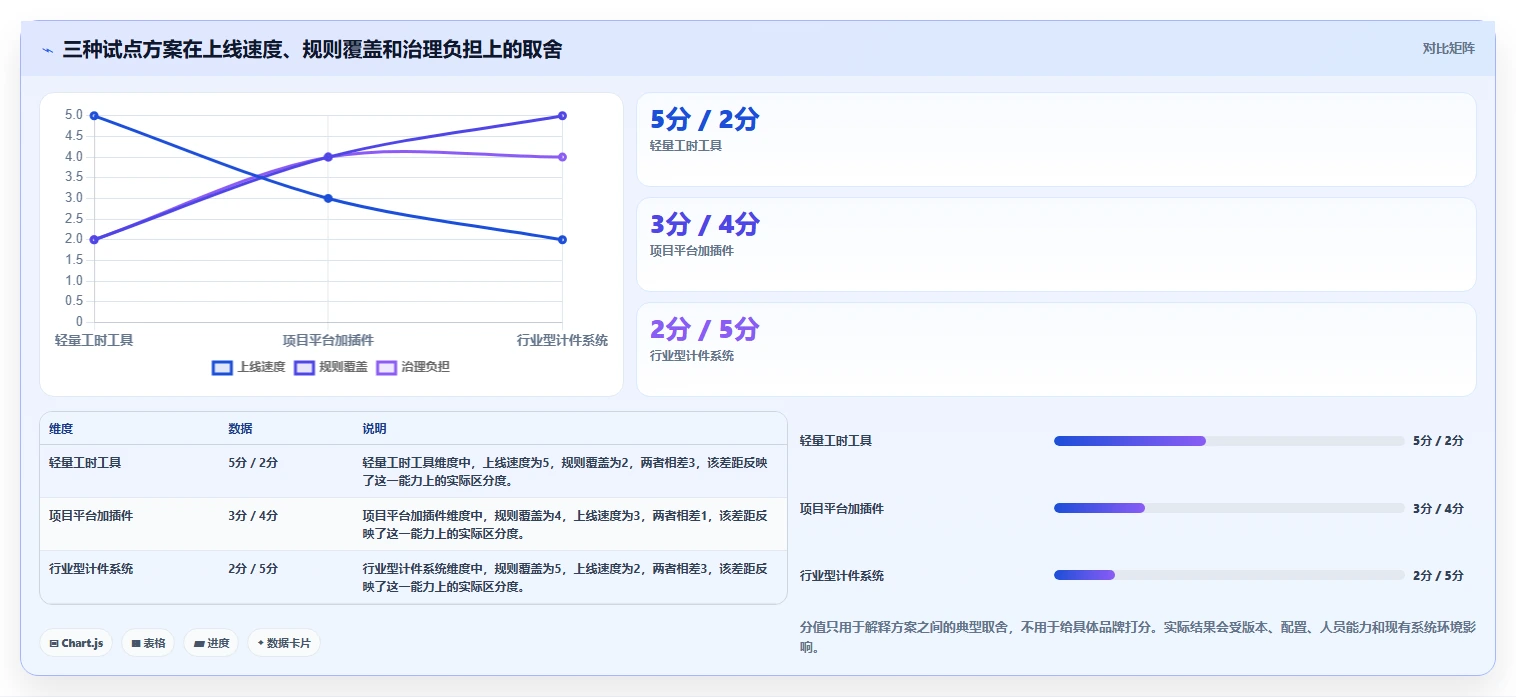
Task: Click the 项目平台加插件 x-axis label on chart
Action: 328,340
